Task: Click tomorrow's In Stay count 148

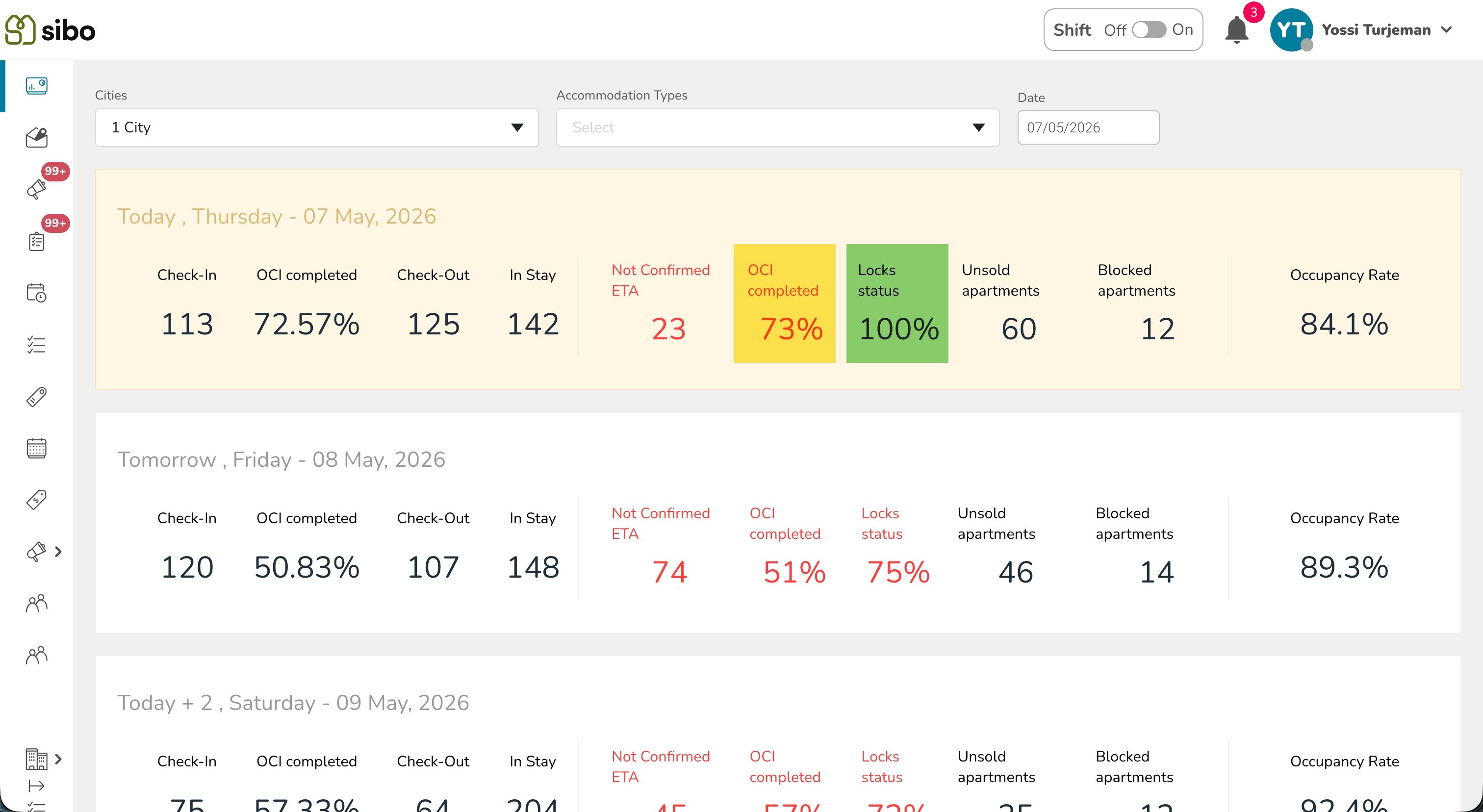Action: (533, 567)
